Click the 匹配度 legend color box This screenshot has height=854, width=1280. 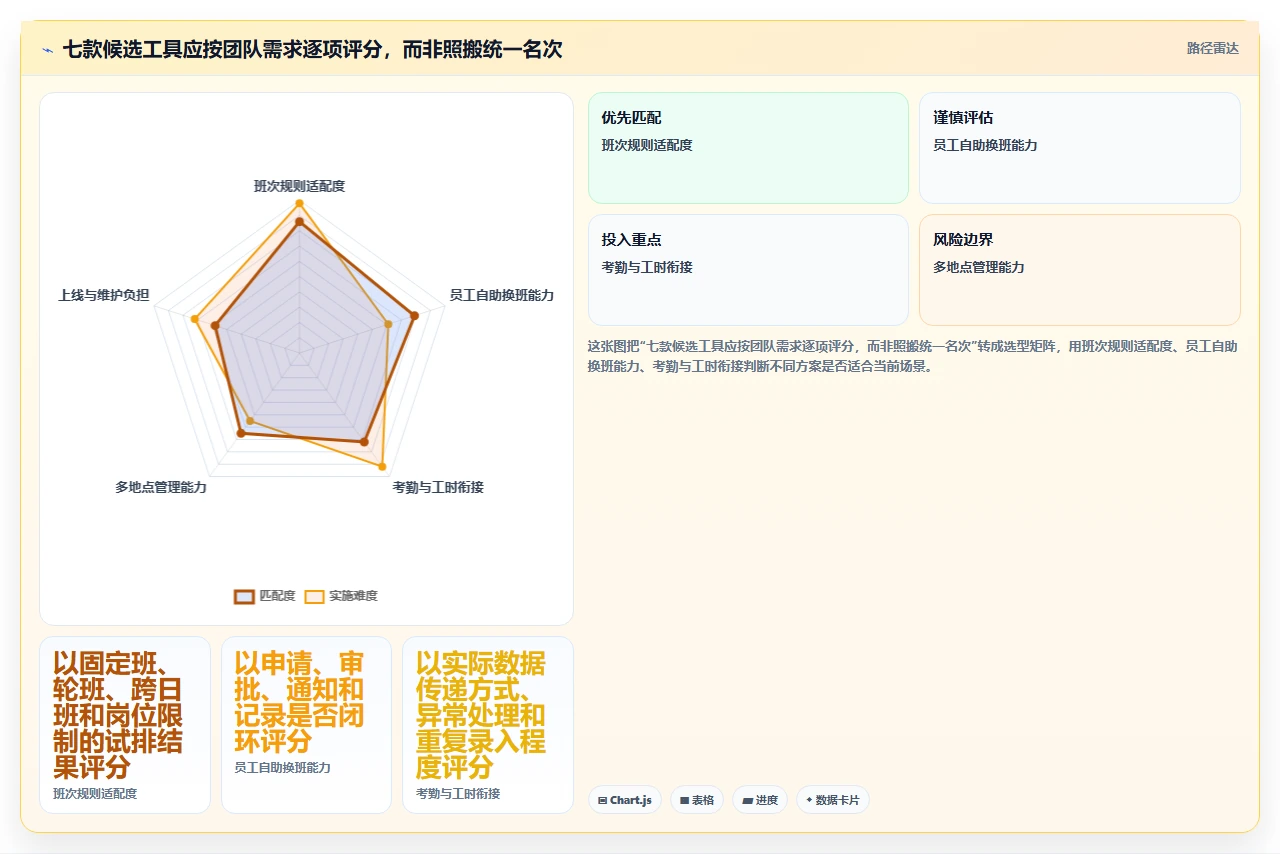pos(244,596)
